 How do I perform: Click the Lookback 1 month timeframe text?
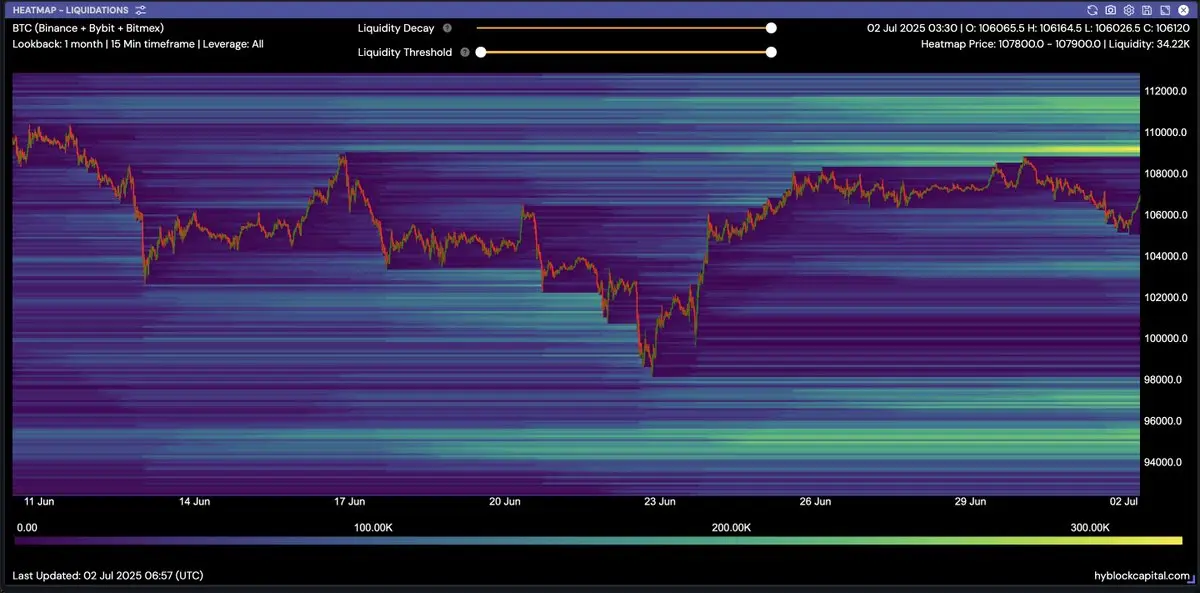[x=138, y=44]
